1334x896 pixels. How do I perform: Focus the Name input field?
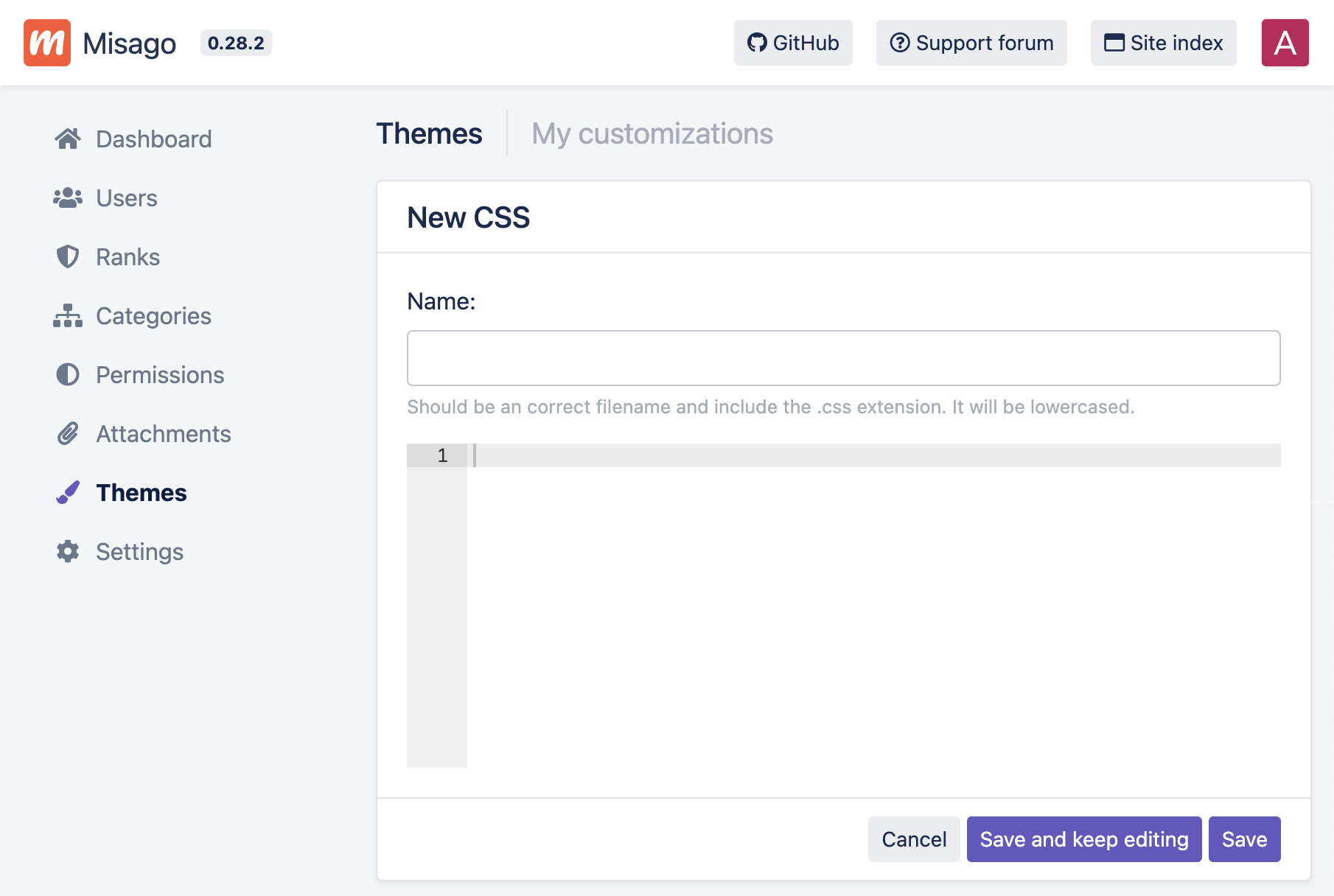[843, 358]
